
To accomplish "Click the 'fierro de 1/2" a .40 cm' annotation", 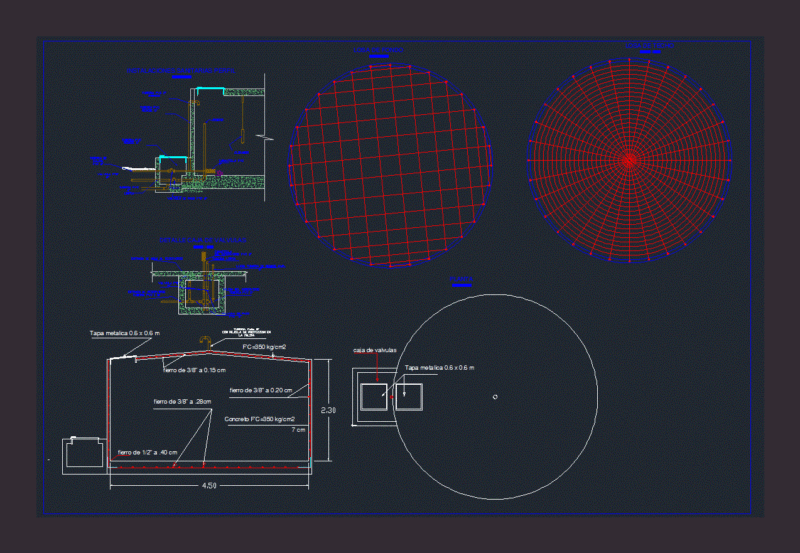I will [147, 453].
